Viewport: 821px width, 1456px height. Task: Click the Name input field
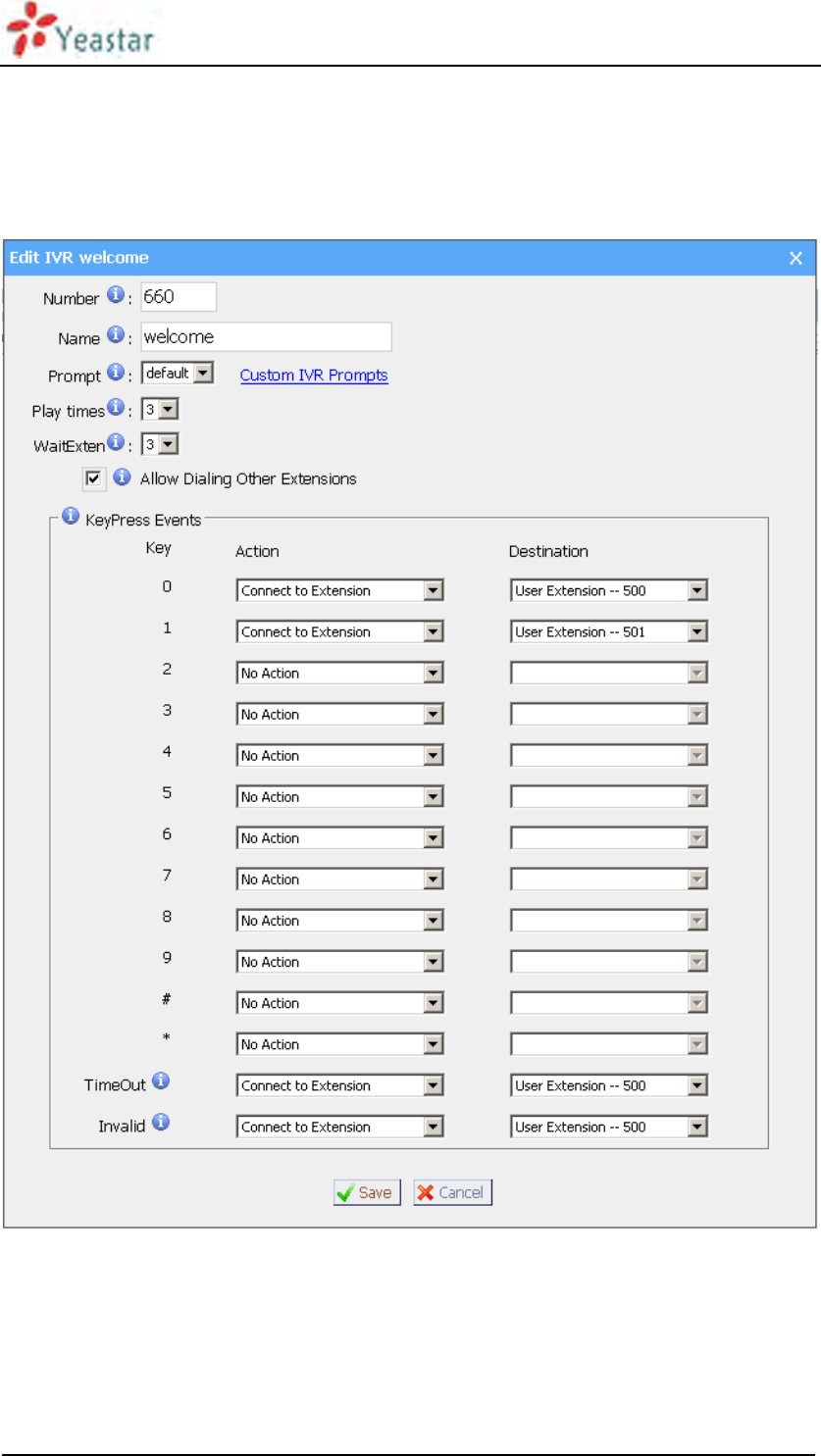pyautogui.click(x=266, y=337)
